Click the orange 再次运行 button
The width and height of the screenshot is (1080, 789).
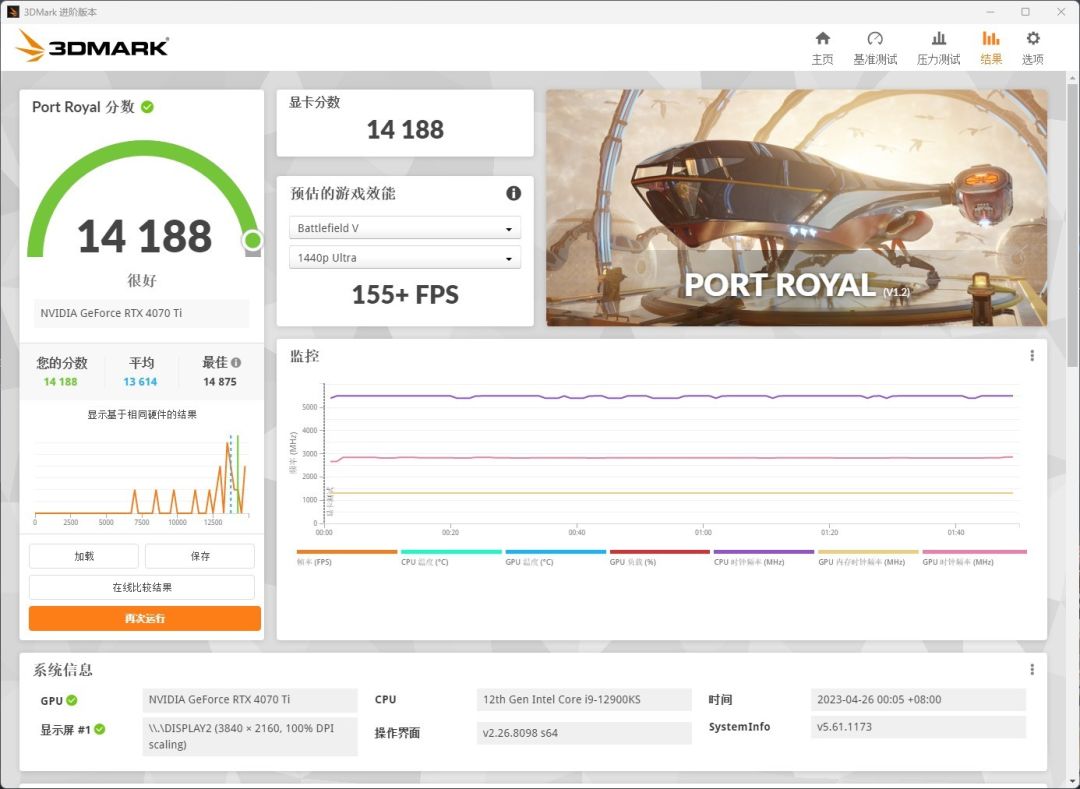coord(145,618)
